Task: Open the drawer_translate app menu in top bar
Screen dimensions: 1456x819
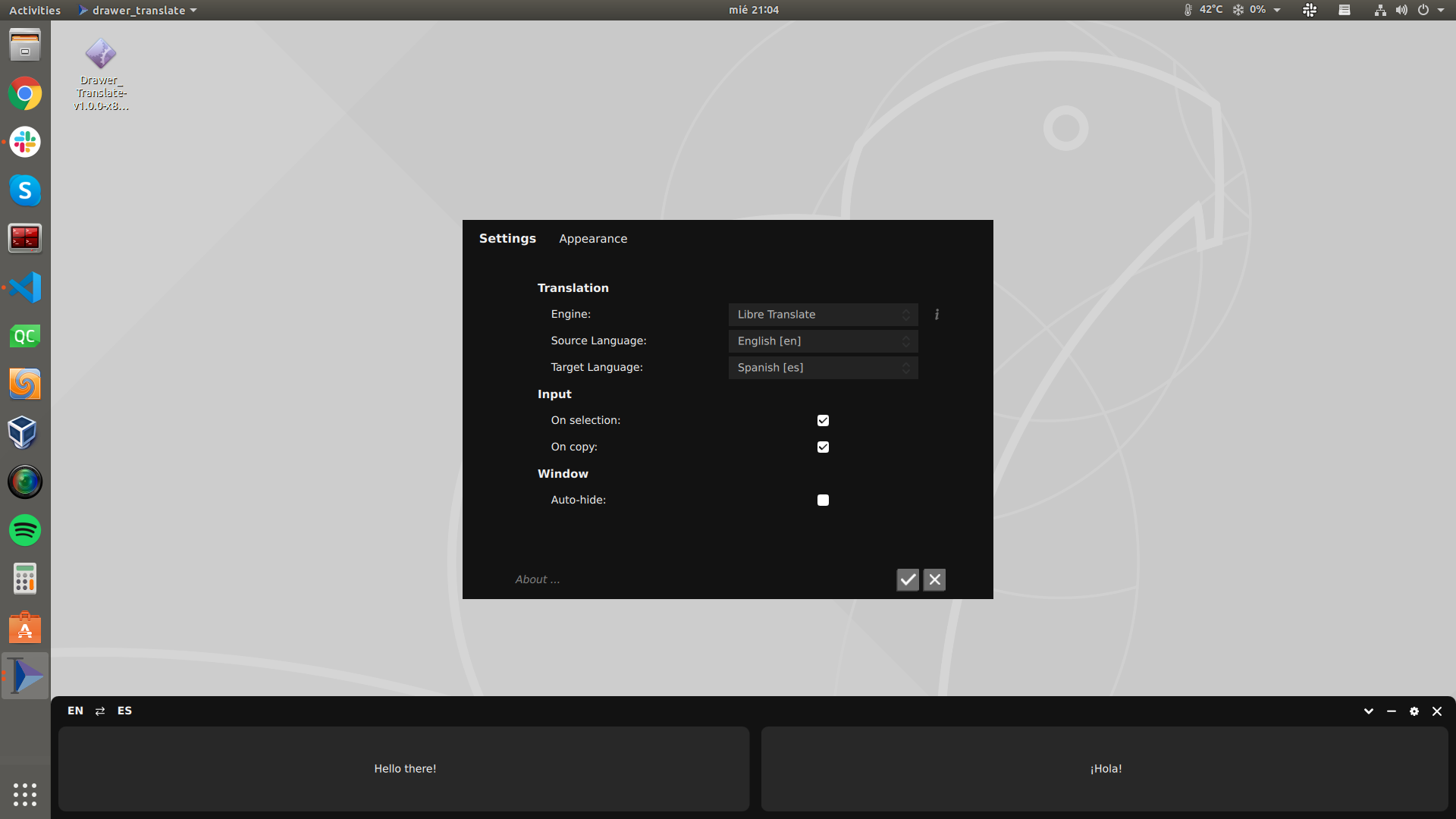Action: (137, 10)
